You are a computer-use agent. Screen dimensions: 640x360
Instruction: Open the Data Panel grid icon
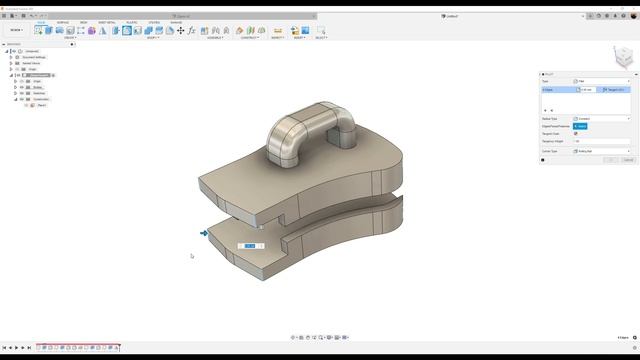[4, 16]
